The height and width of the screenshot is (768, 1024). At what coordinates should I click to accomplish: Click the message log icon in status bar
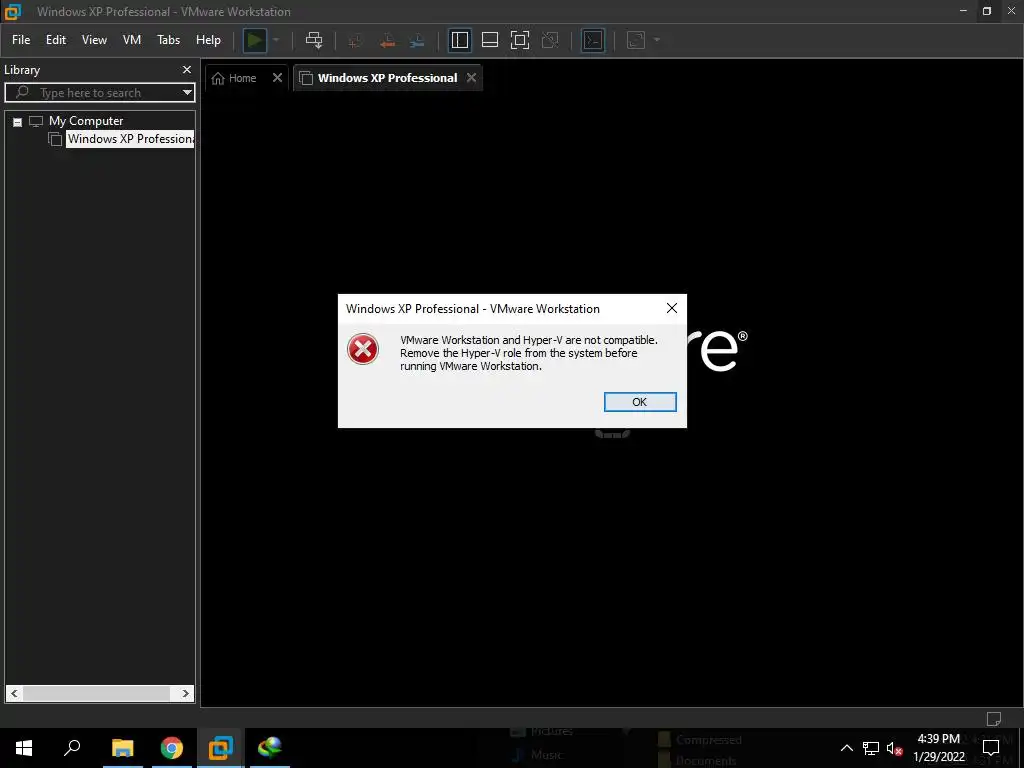tap(994, 719)
